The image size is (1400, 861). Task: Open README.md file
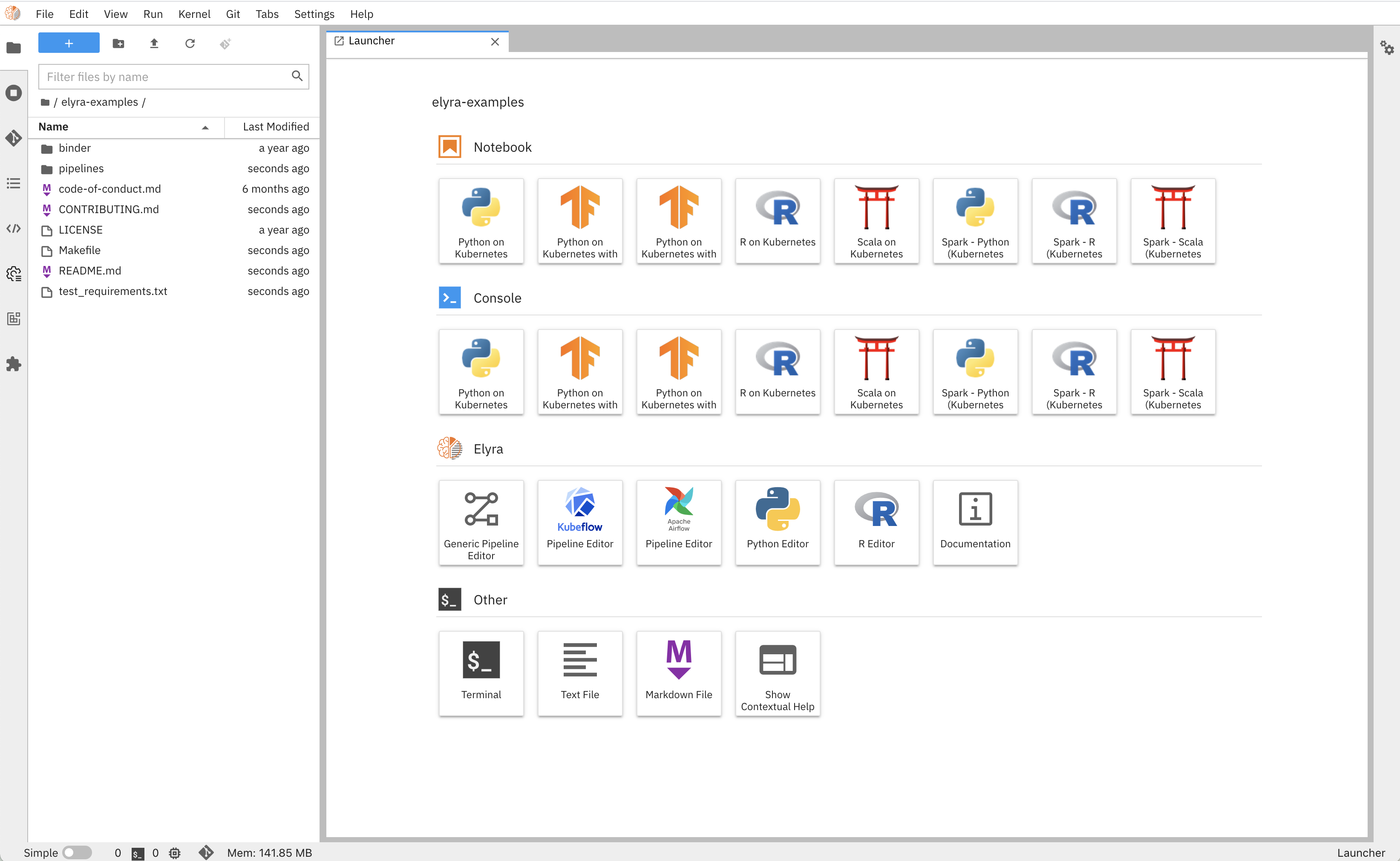click(x=88, y=270)
